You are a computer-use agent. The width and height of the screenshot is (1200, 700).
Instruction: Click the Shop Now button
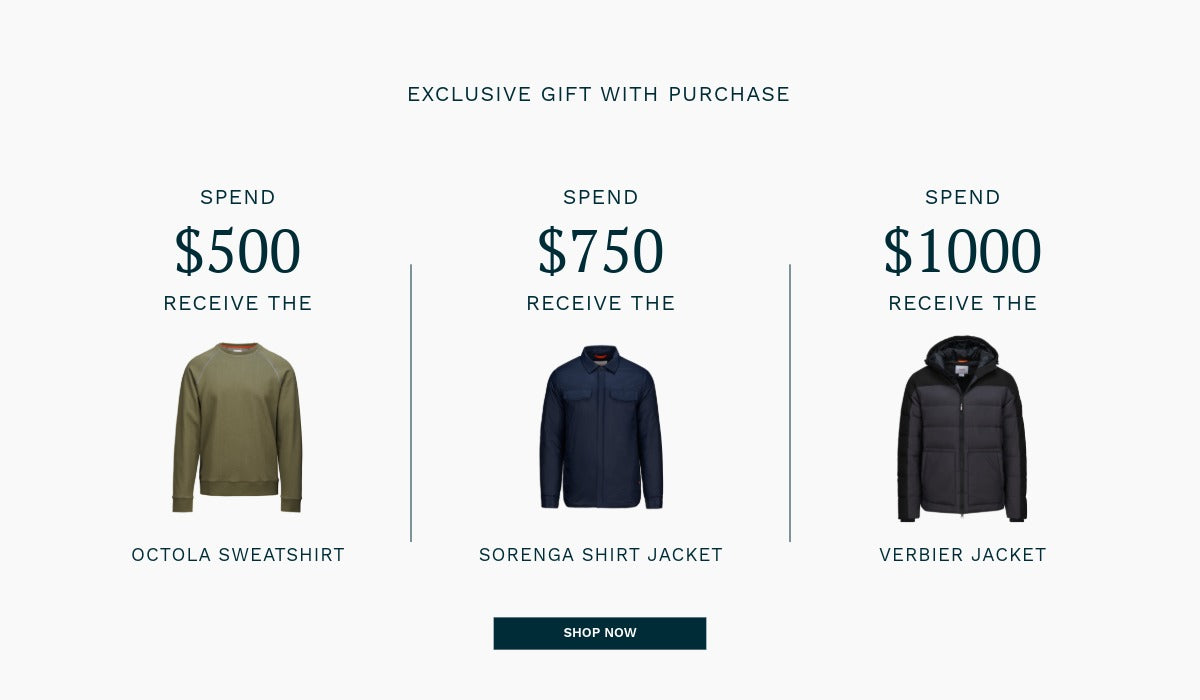[x=599, y=633]
